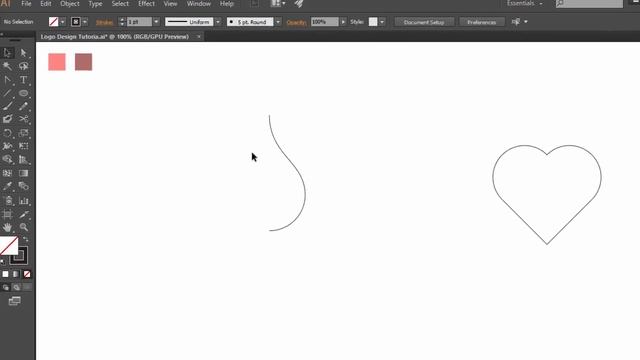Select the Gradient tool
640x360 pixels.
(23, 173)
